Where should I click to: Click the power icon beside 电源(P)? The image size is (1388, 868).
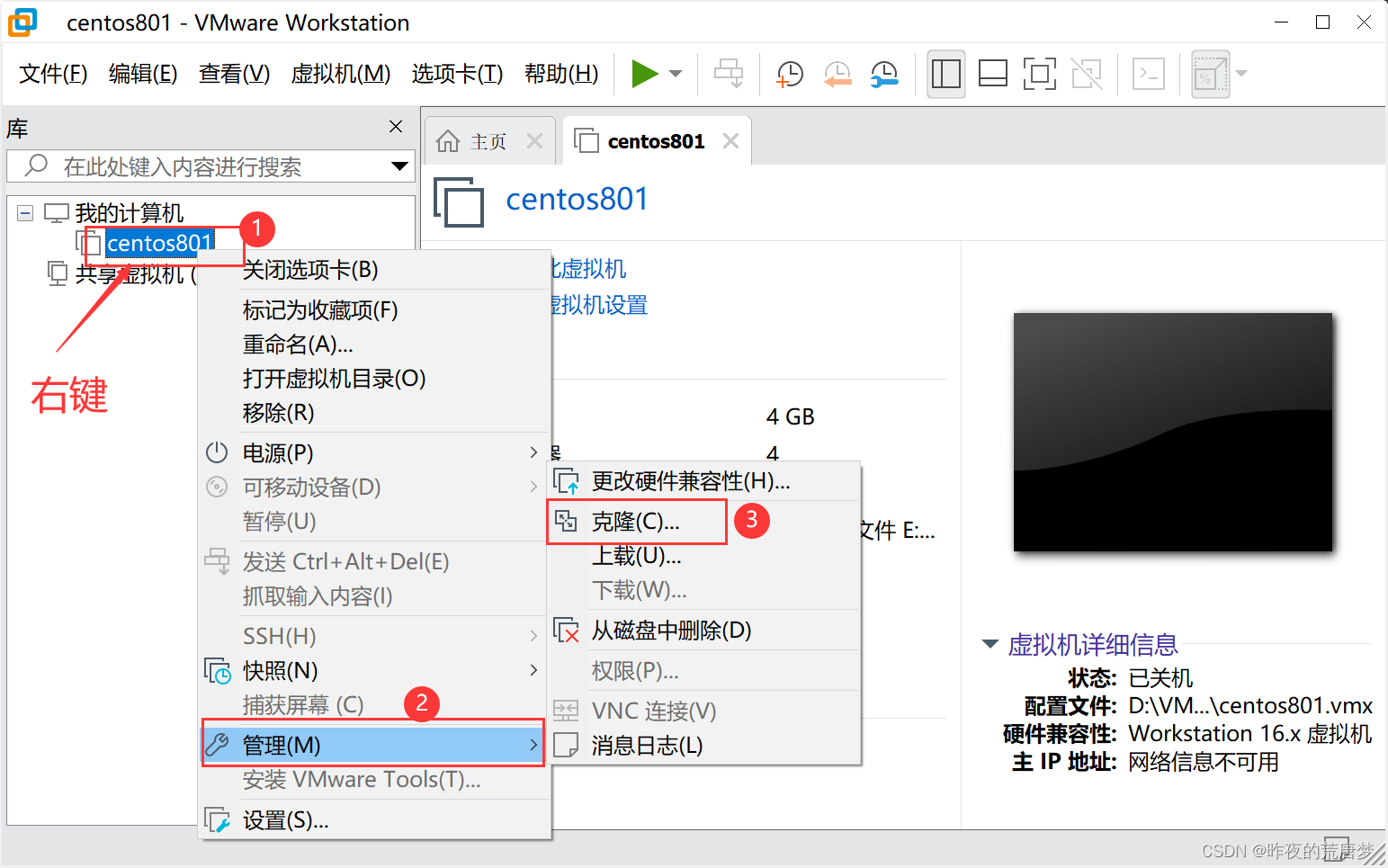(217, 452)
